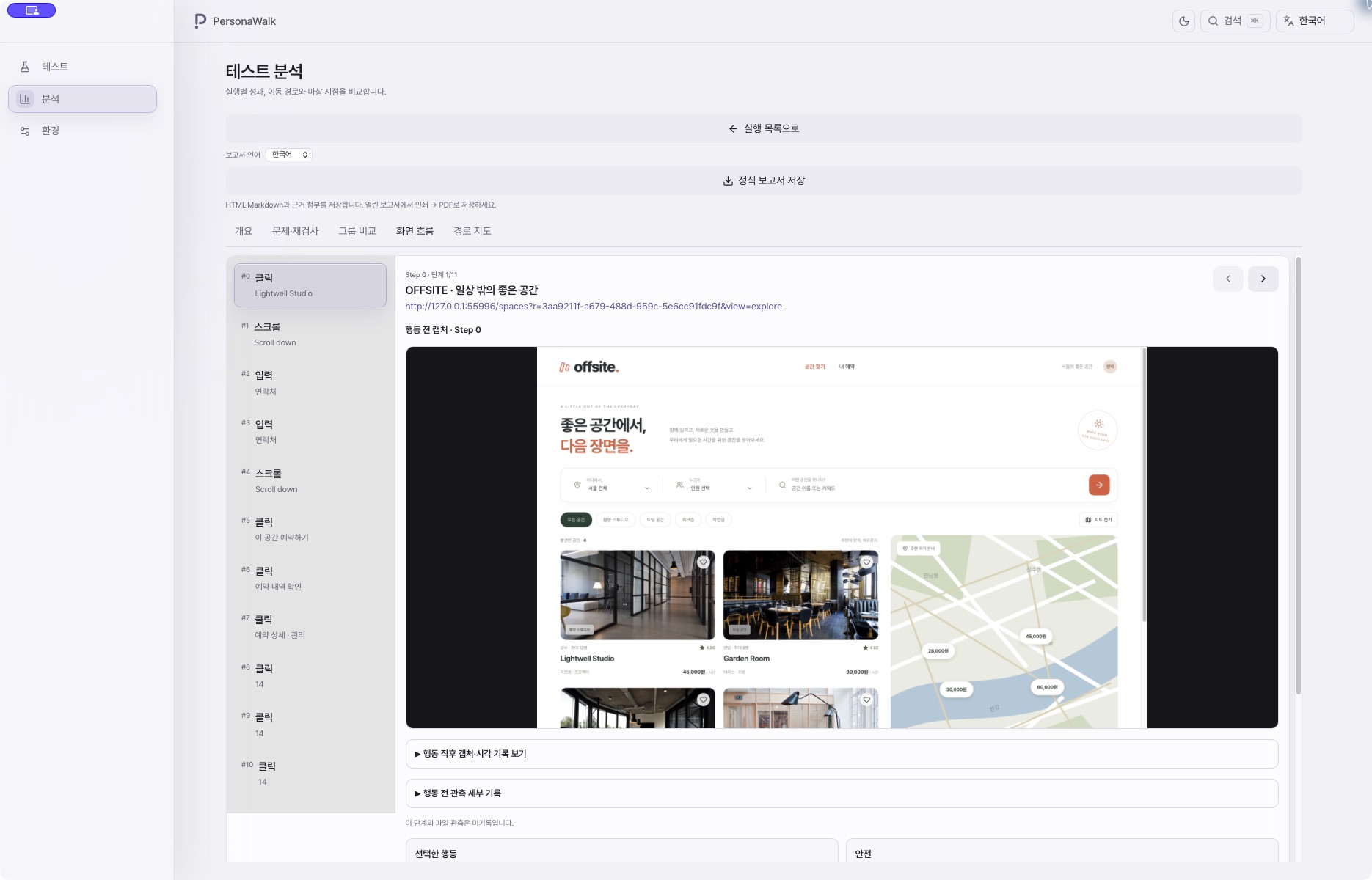
Task: Click the 60,000원 map price marker
Action: (1046, 687)
